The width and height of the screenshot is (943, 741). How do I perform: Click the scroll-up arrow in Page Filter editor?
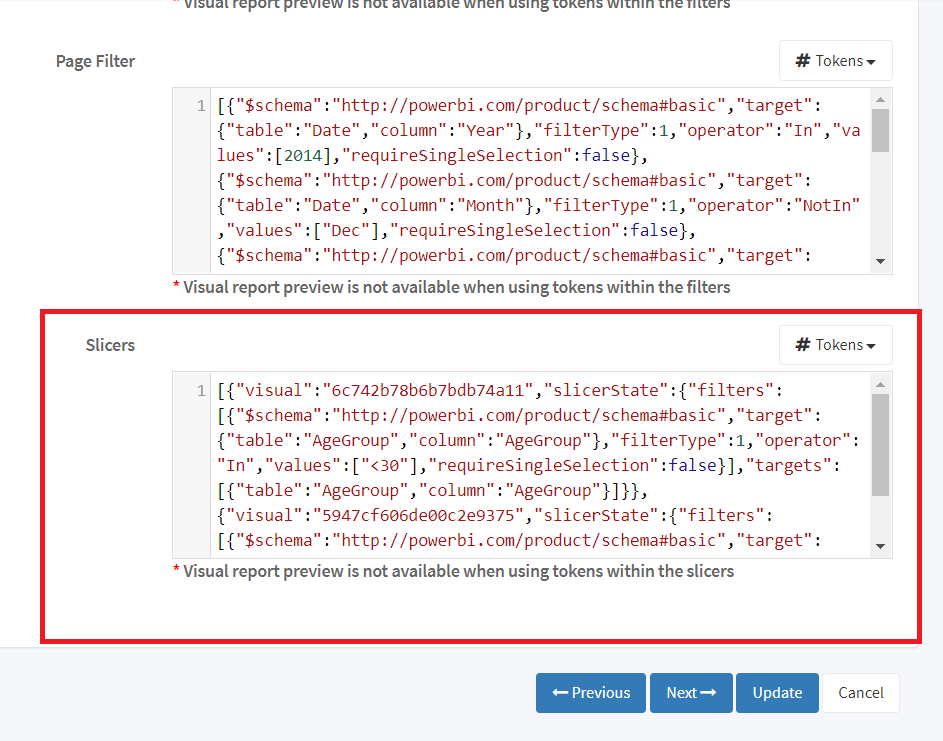pyautogui.click(x=880, y=99)
